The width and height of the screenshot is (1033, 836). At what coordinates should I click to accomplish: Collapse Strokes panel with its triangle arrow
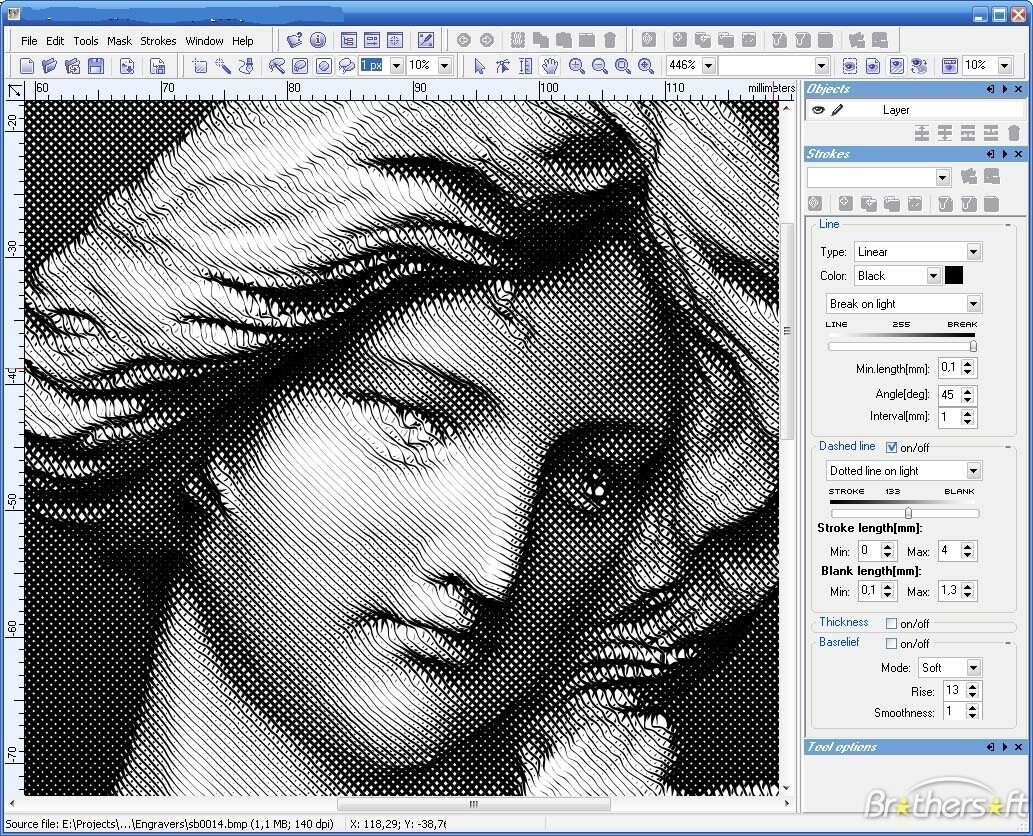(x=1005, y=154)
